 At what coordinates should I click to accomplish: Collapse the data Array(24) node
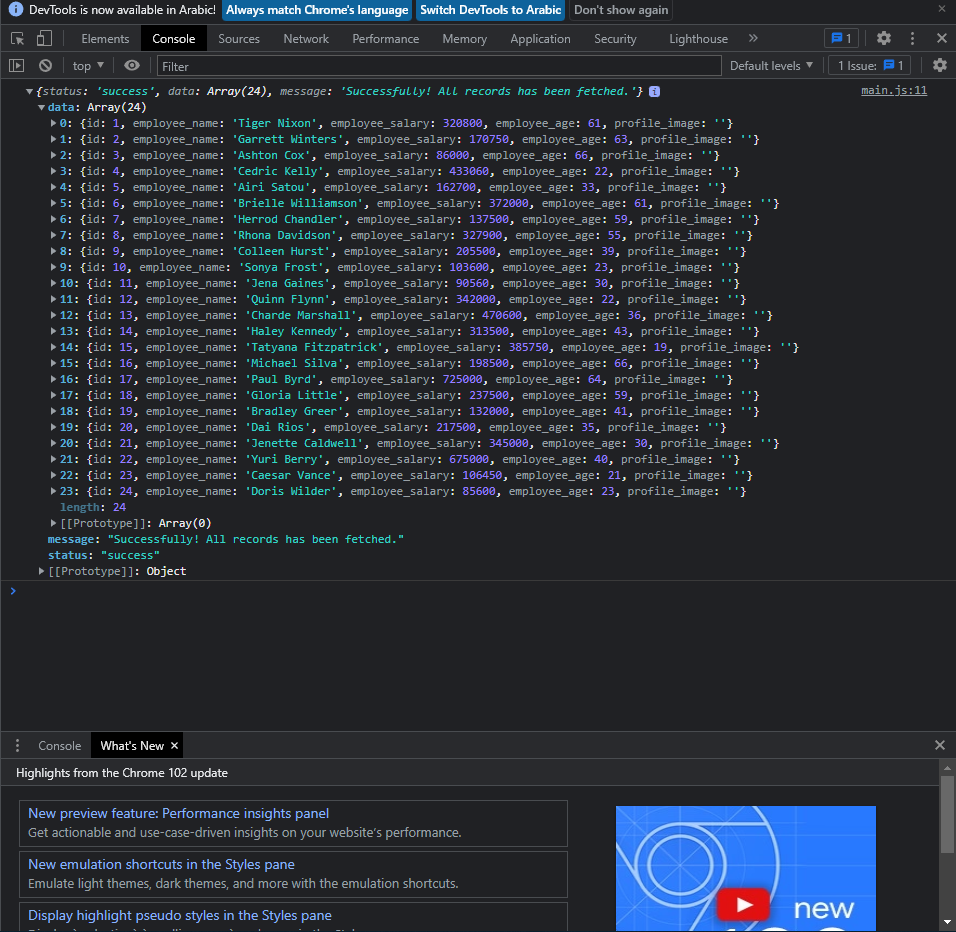(x=41, y=107)
